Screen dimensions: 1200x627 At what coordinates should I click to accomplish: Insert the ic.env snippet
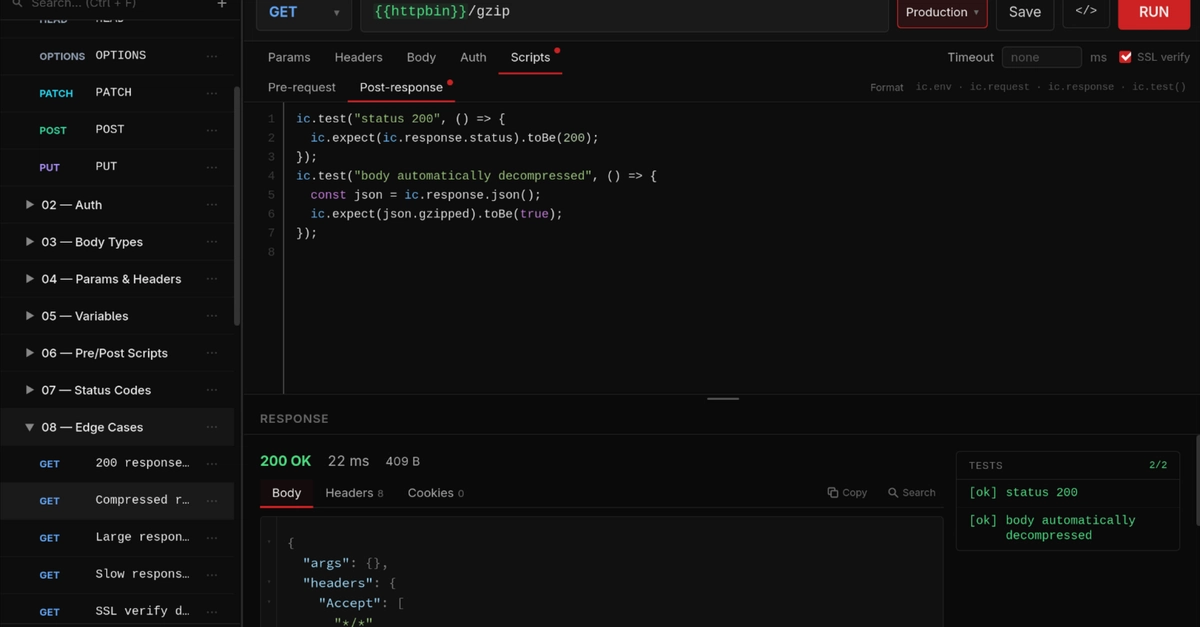tap(934, 87)
